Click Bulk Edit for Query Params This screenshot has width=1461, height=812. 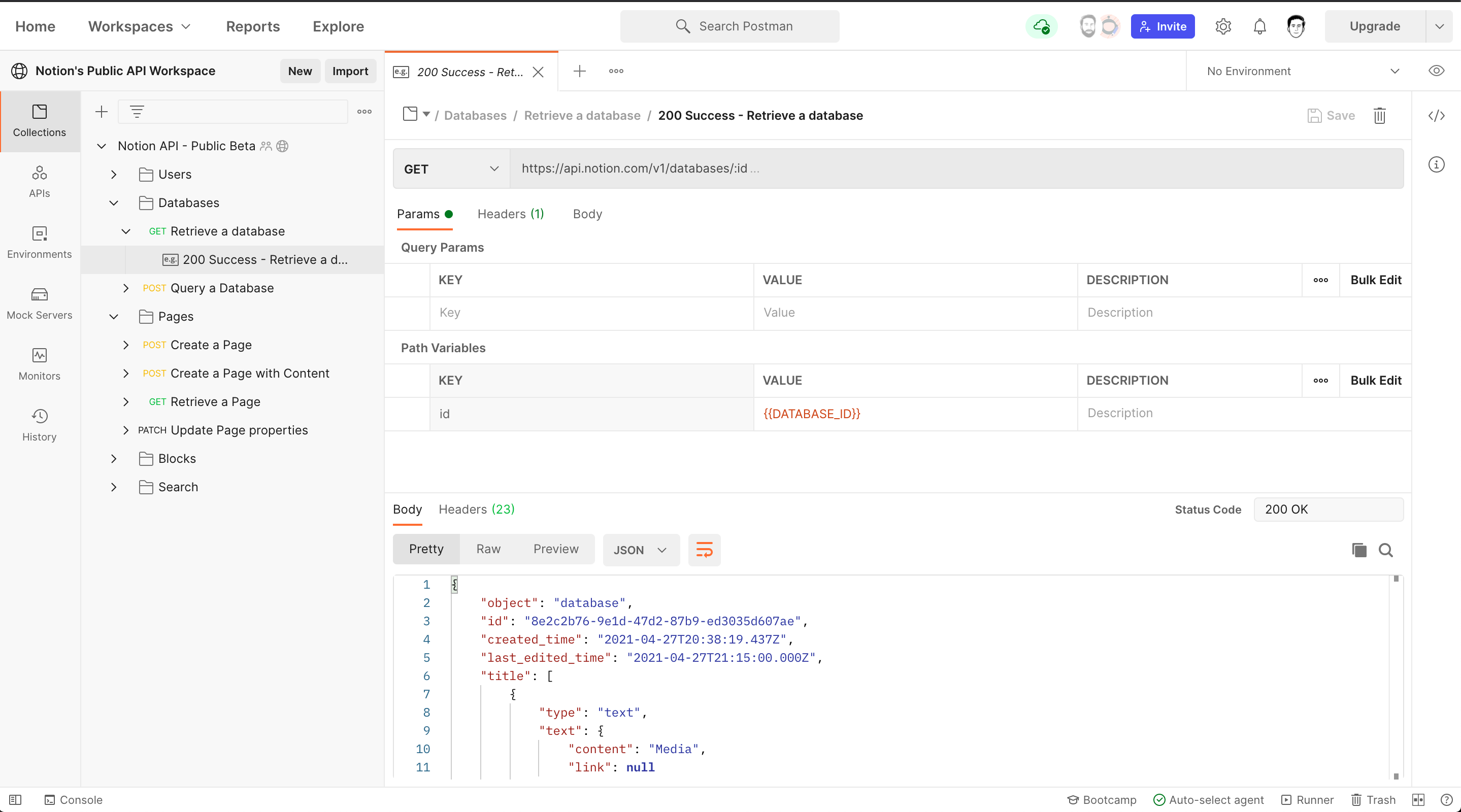click(1375, 280)
